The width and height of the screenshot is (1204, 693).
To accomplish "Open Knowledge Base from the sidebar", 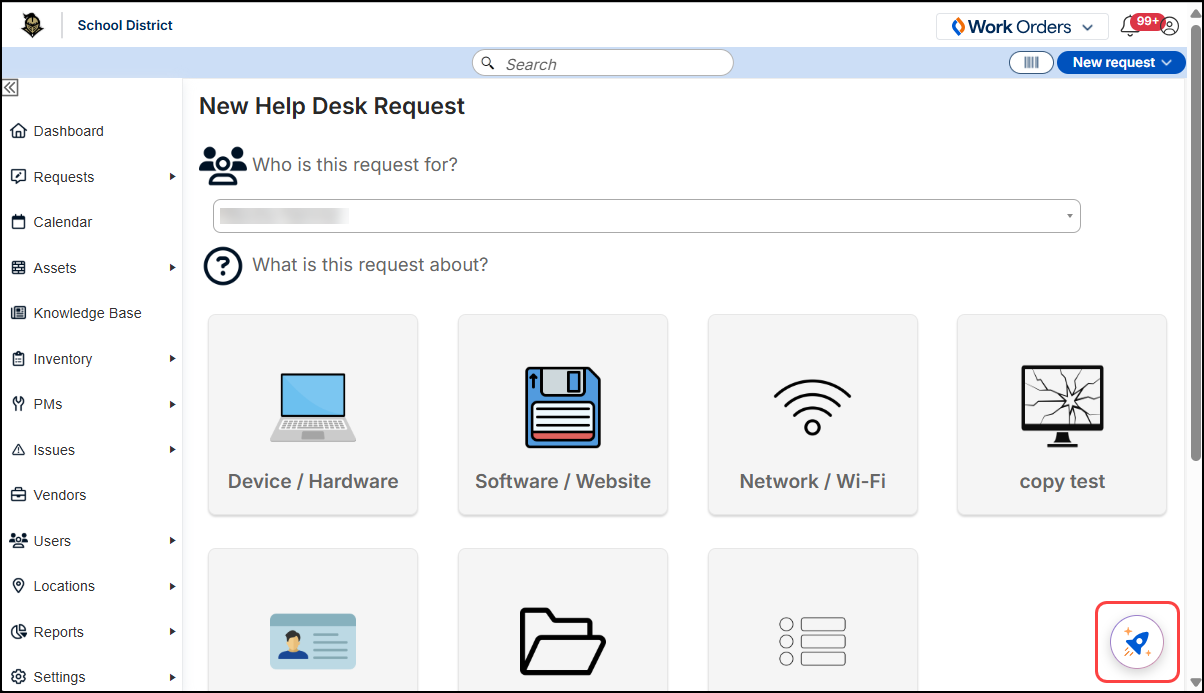I will click(87, 313).
